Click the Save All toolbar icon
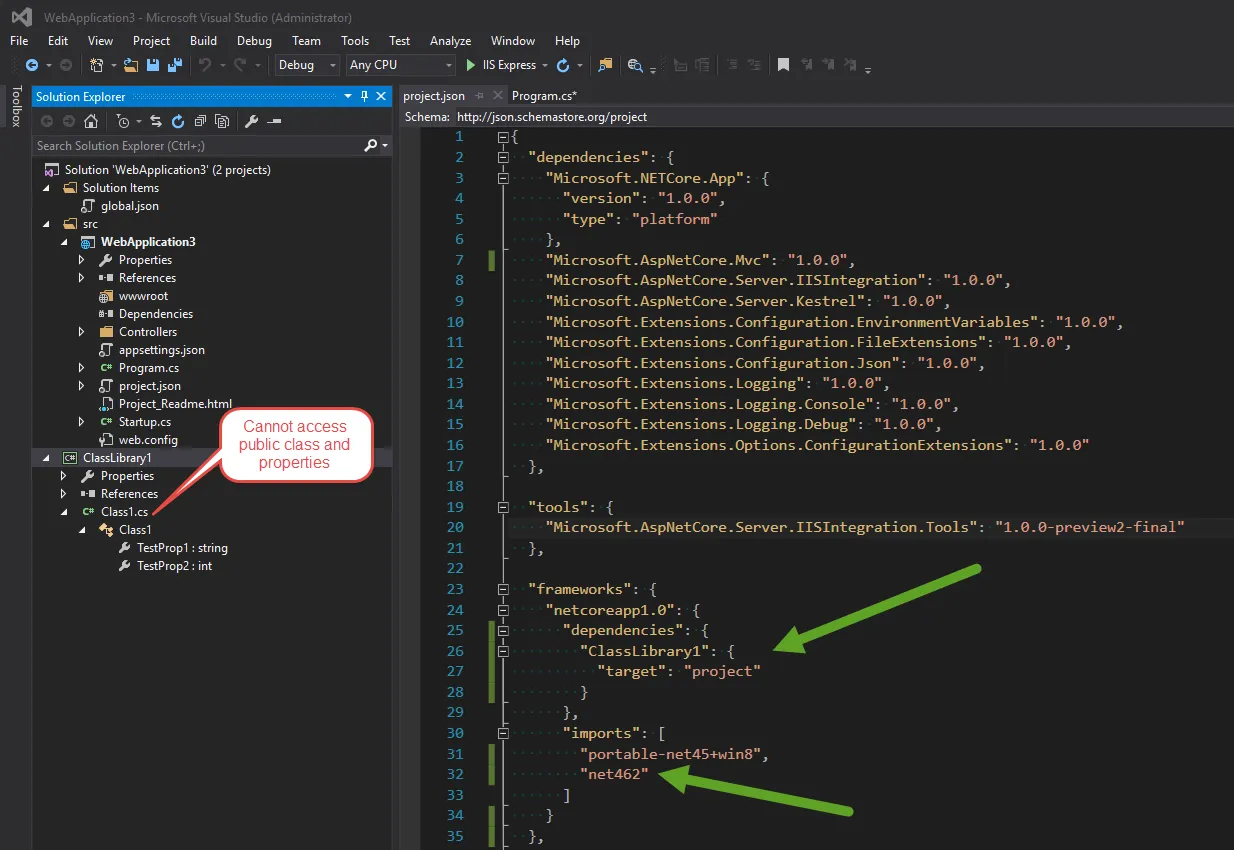This screenshot has height=850, width=1234. pos(175,65)
